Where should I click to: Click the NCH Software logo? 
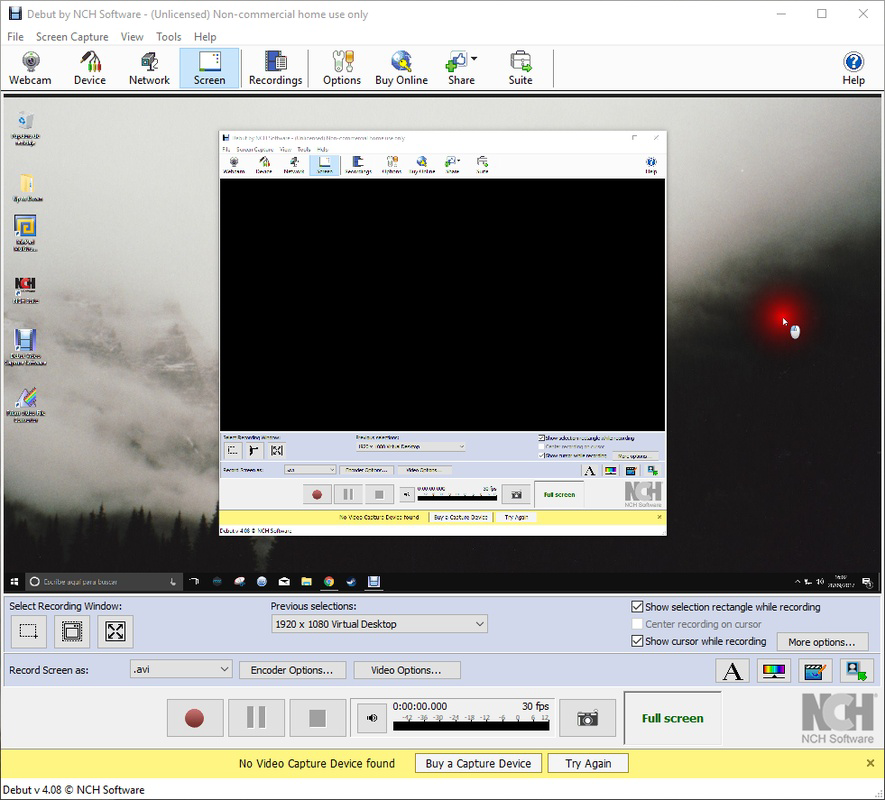[838, 718]
